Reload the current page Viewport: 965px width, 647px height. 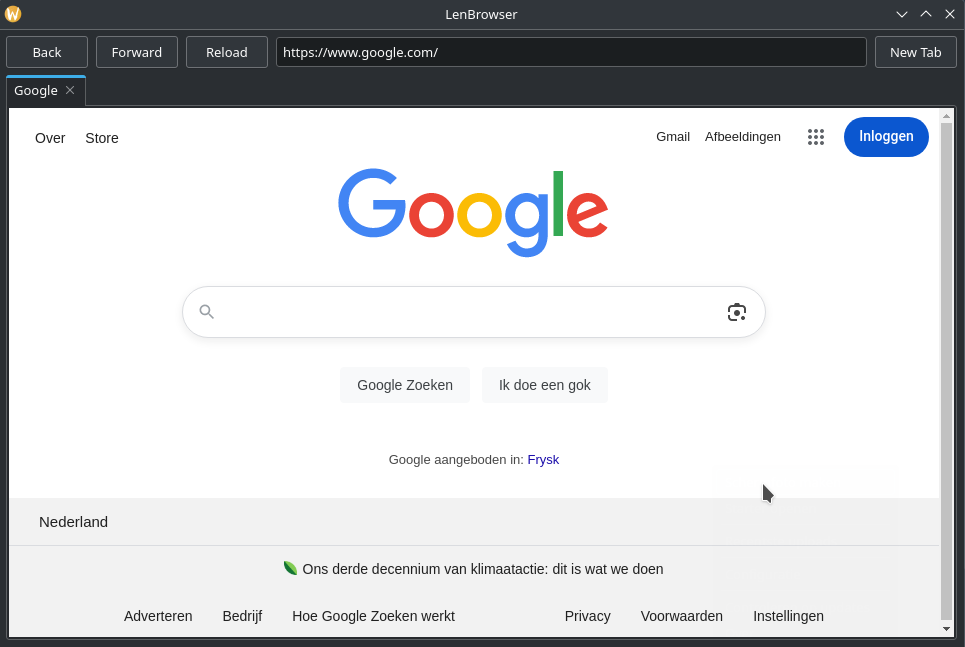coord(226,52)
